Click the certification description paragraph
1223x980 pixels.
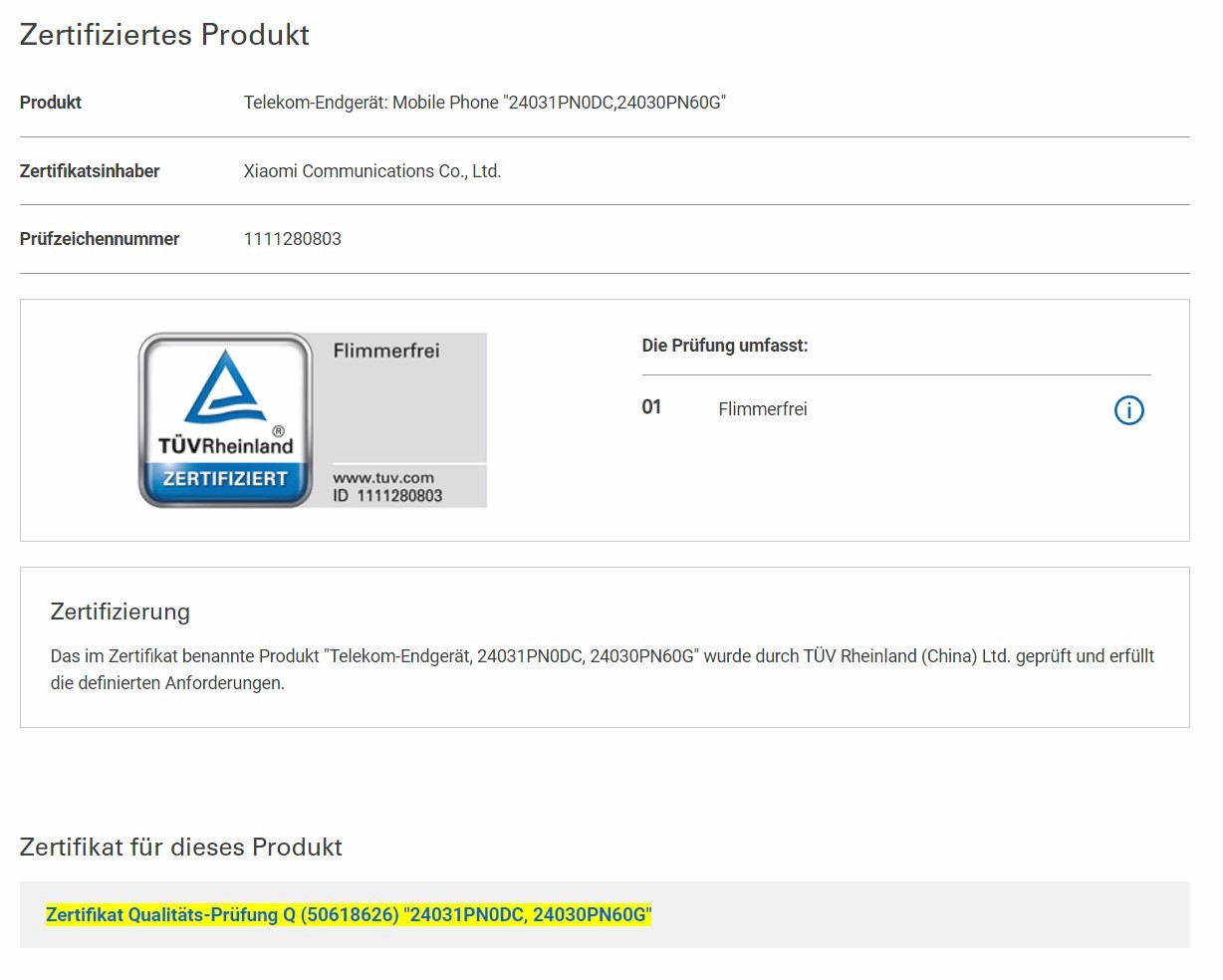click(603, 669)
